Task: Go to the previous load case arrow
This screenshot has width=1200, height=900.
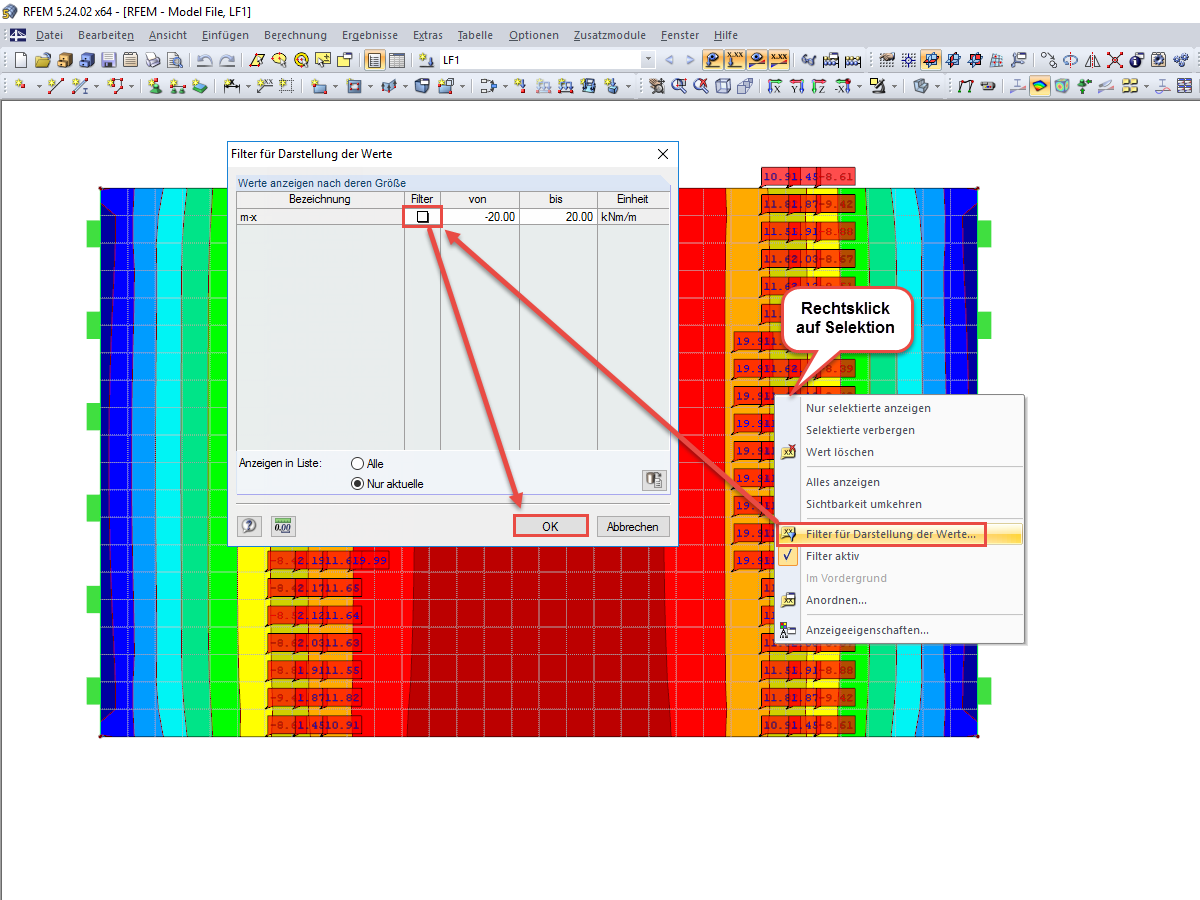Action: pos(670,60)
